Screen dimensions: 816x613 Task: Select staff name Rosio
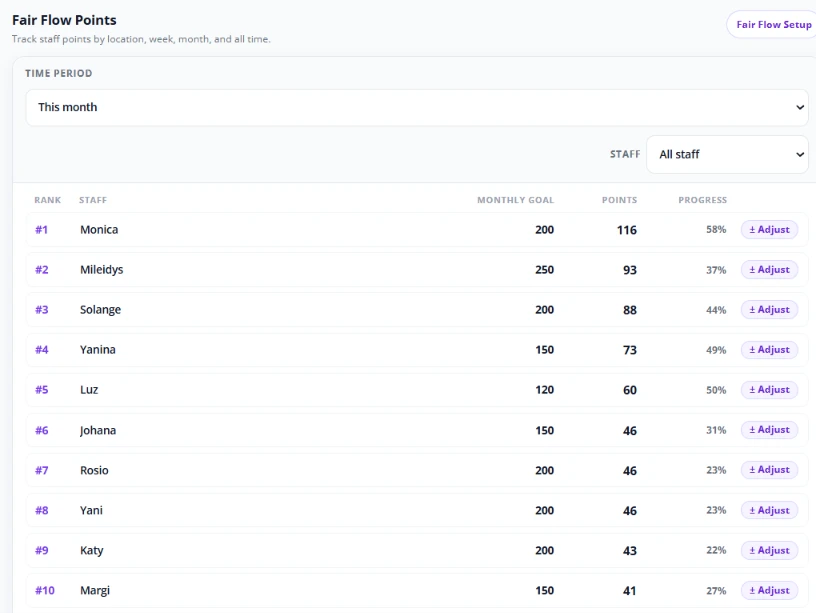pos(94,470)
